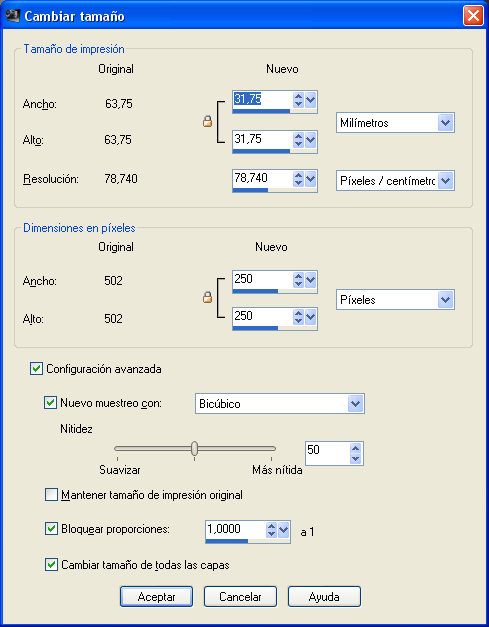Toggle Configuración avanzada checkbox
489x627 pixels.
point(36,368)
